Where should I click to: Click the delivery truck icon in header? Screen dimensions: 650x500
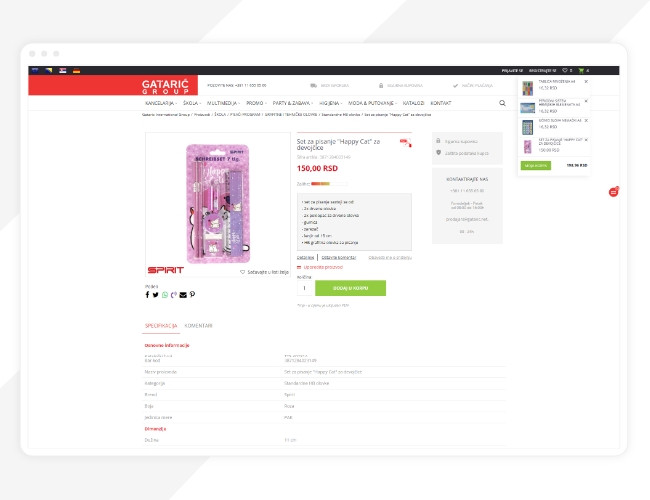tap(313, 85)
